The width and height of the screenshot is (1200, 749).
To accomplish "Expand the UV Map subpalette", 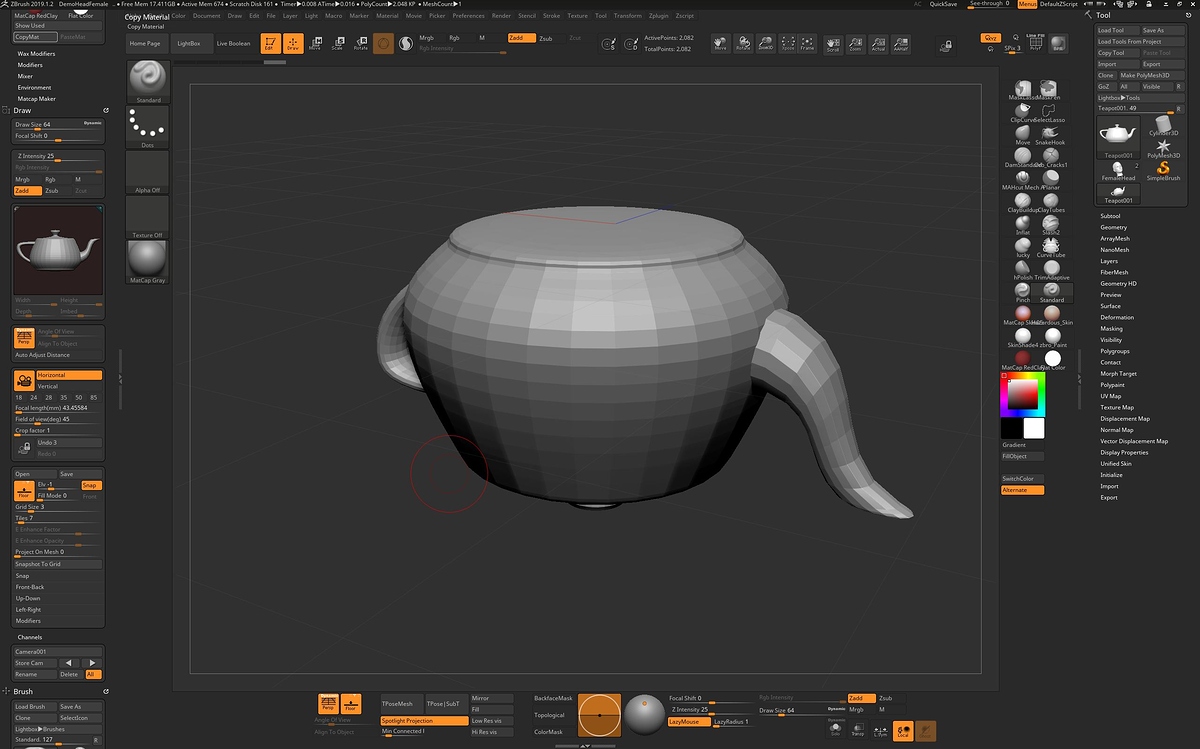I will (1111, 396).
